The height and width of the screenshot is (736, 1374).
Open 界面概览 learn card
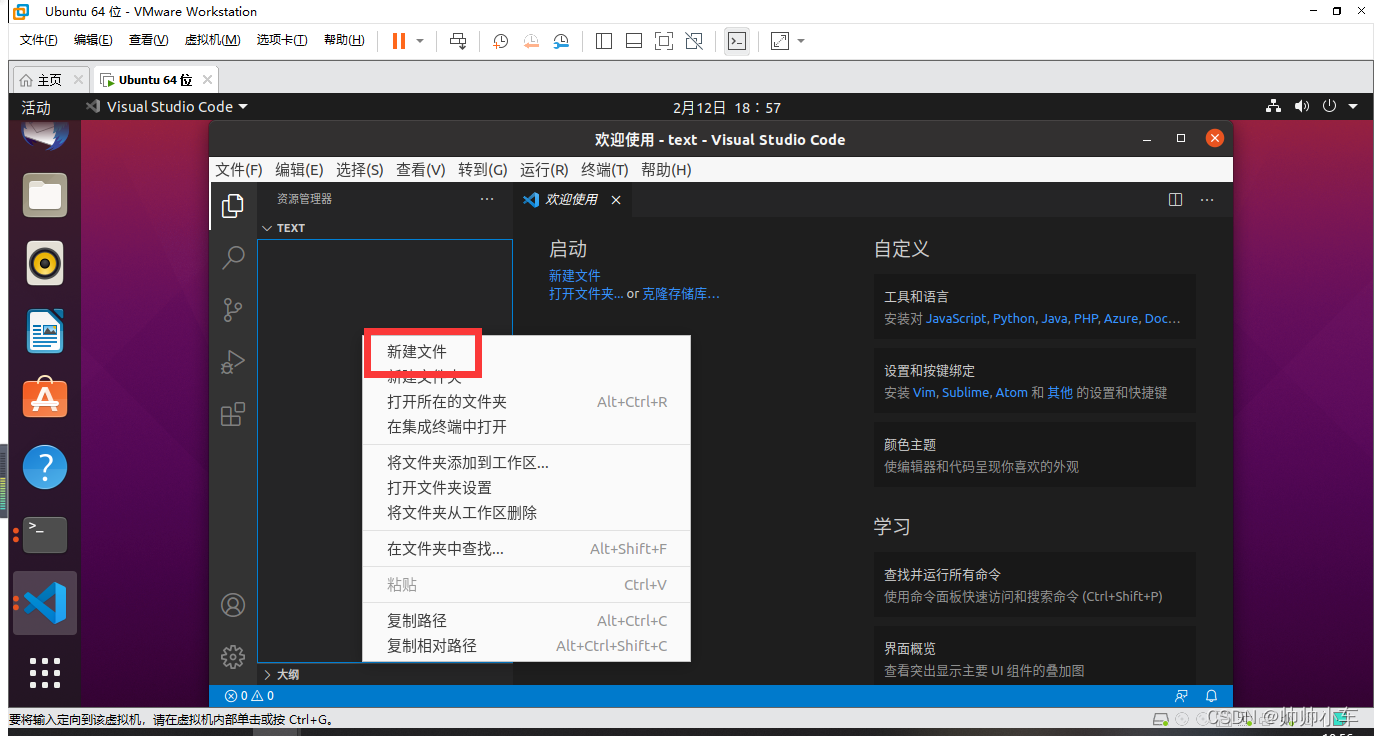(1035, 655)
